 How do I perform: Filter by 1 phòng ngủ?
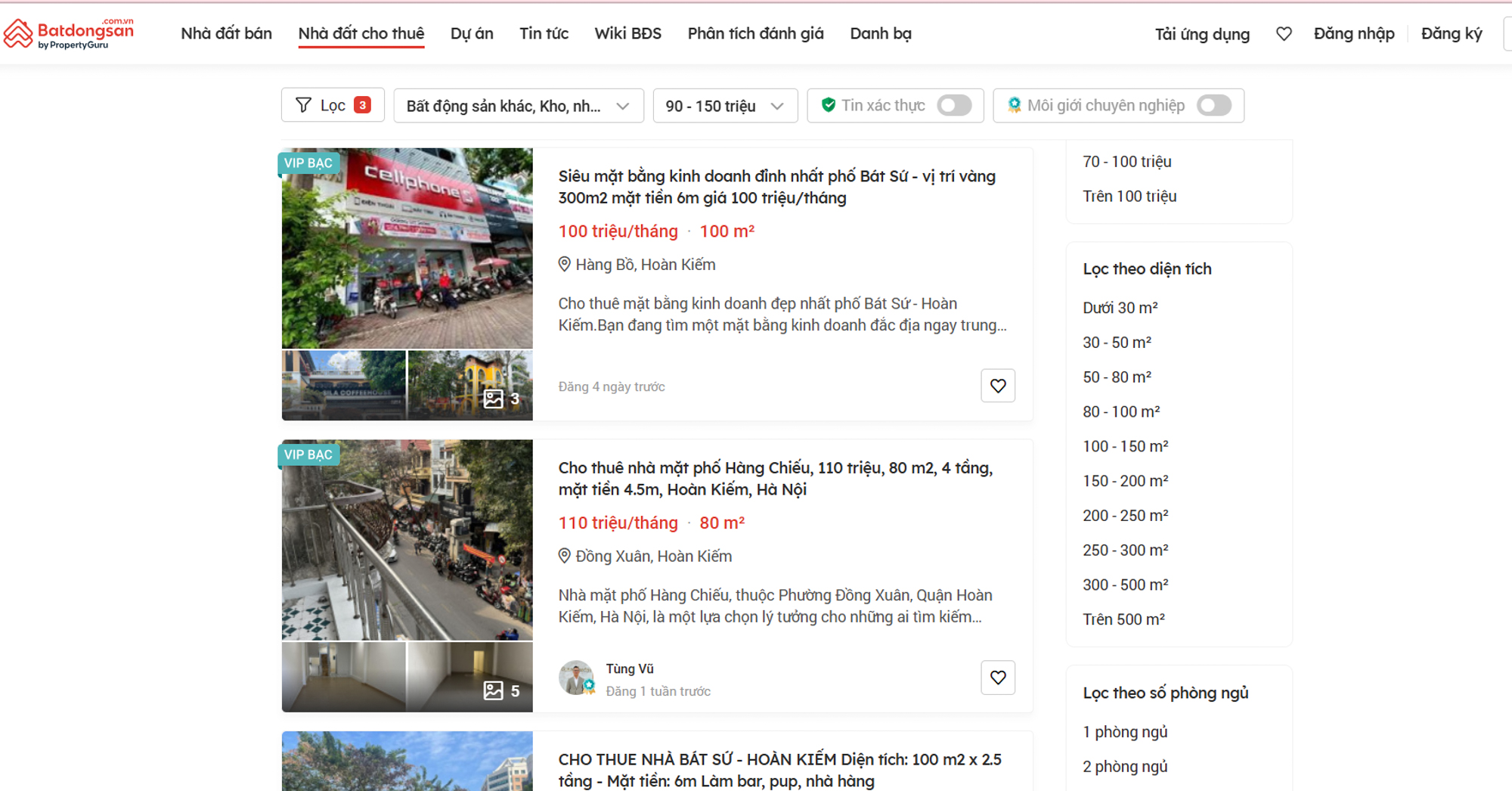pyautogui.click(x=1125, y=732)
